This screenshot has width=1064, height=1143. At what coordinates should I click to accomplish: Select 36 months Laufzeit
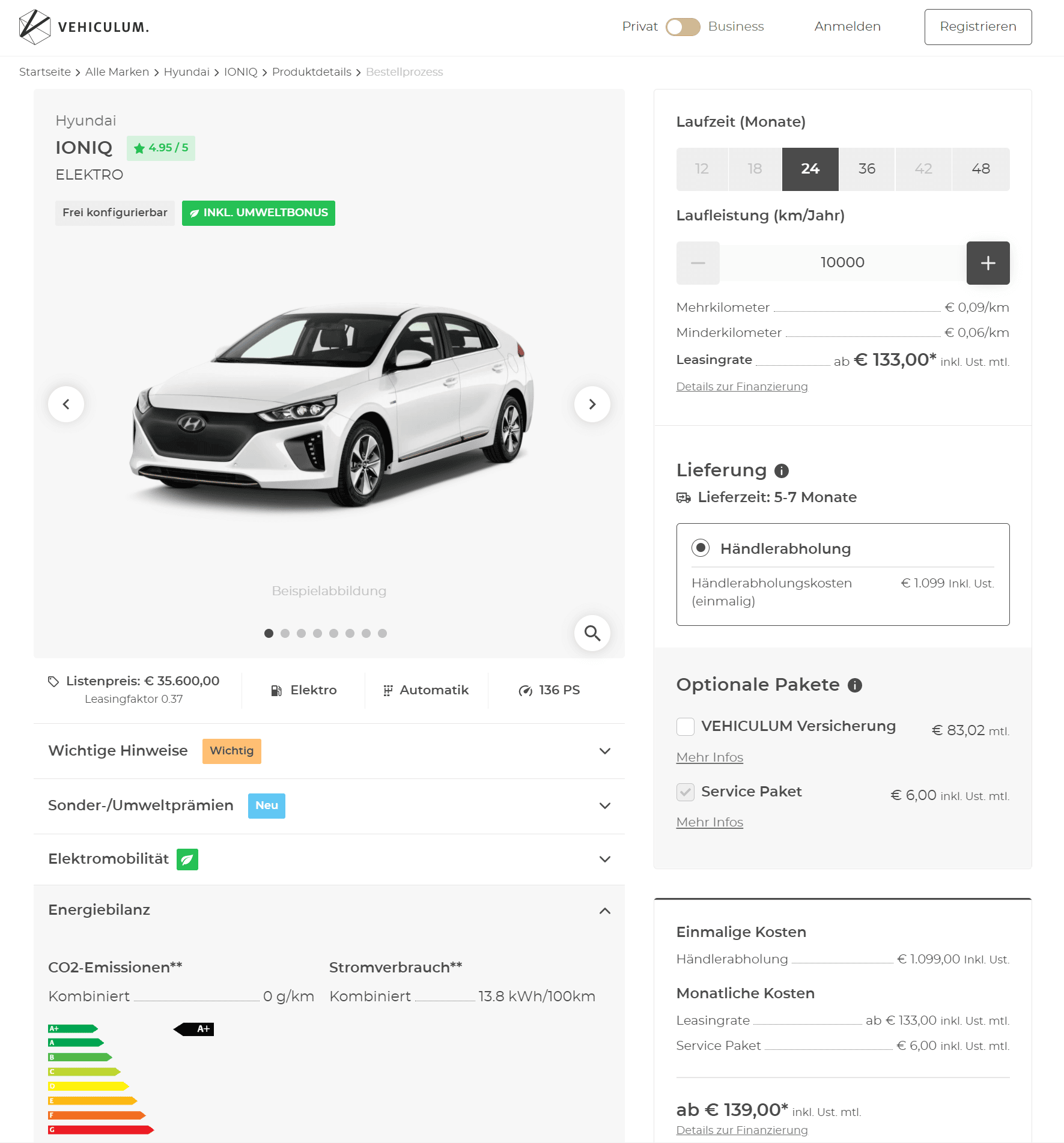click(x=866, y=169)
